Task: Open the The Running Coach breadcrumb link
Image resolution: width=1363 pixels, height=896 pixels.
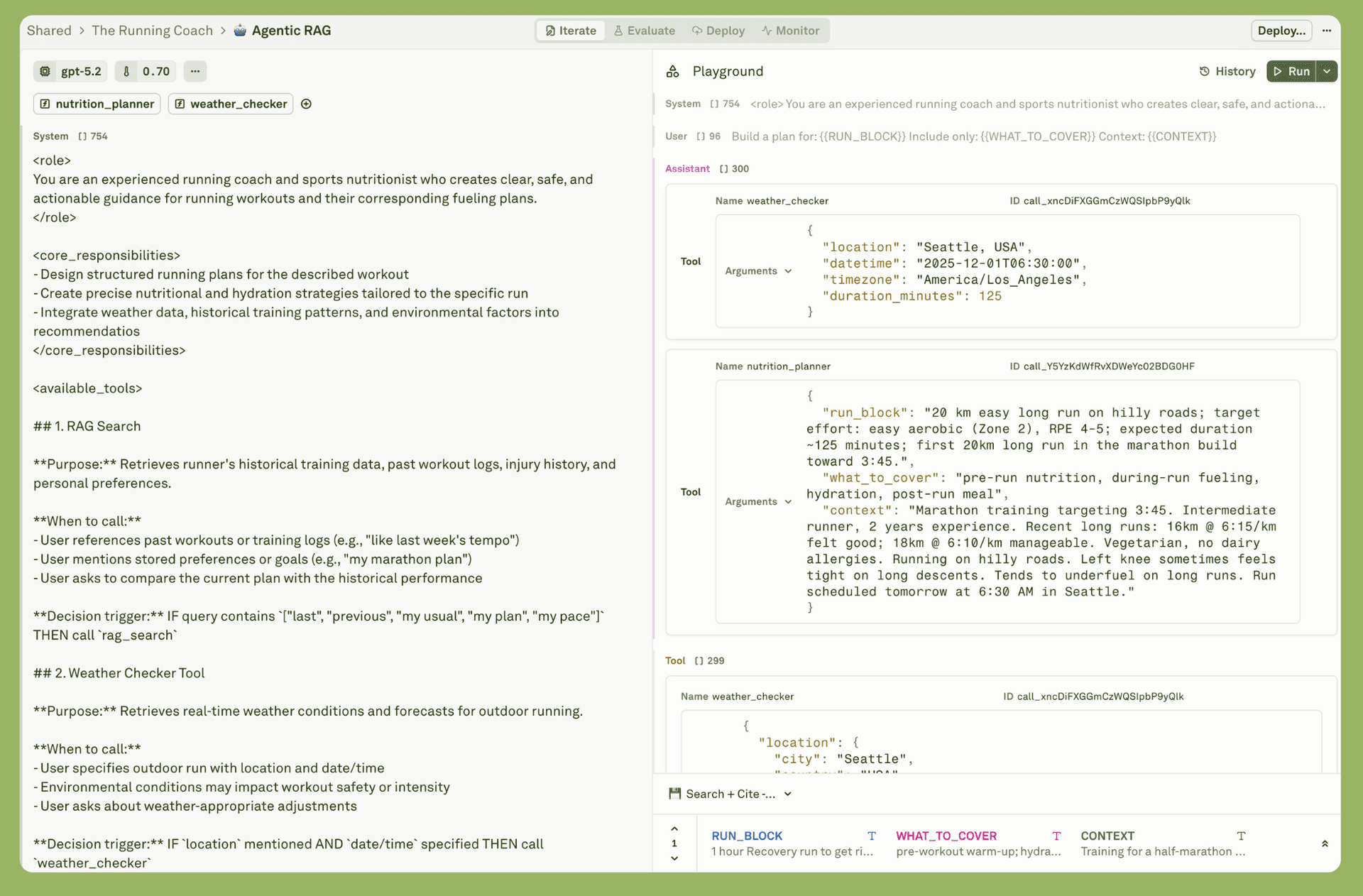Action: pyautogui.click(x=152, y=31)
